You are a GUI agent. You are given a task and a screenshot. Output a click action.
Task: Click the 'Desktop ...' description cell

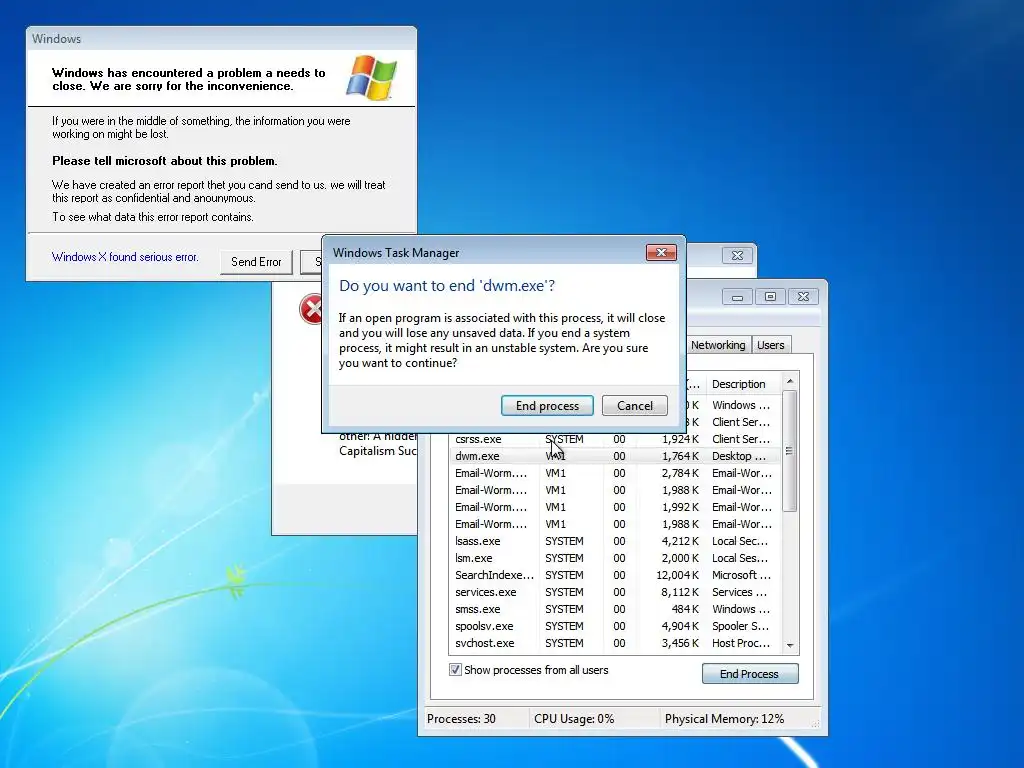coord(739,456)
